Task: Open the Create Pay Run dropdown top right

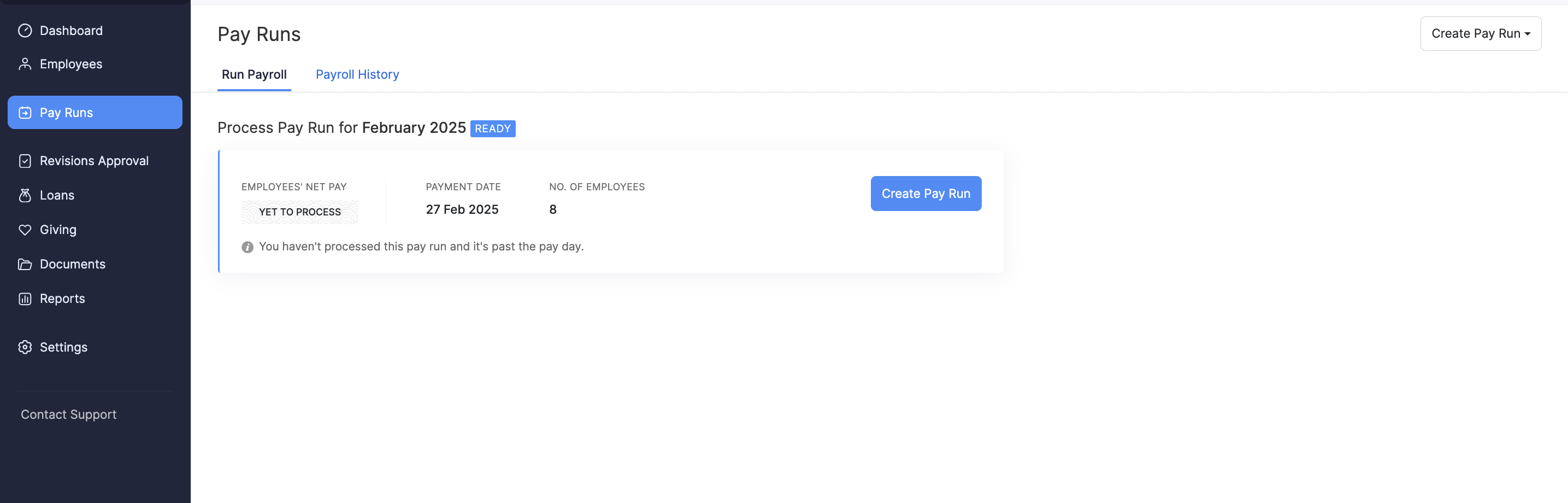Action: 1481,33
